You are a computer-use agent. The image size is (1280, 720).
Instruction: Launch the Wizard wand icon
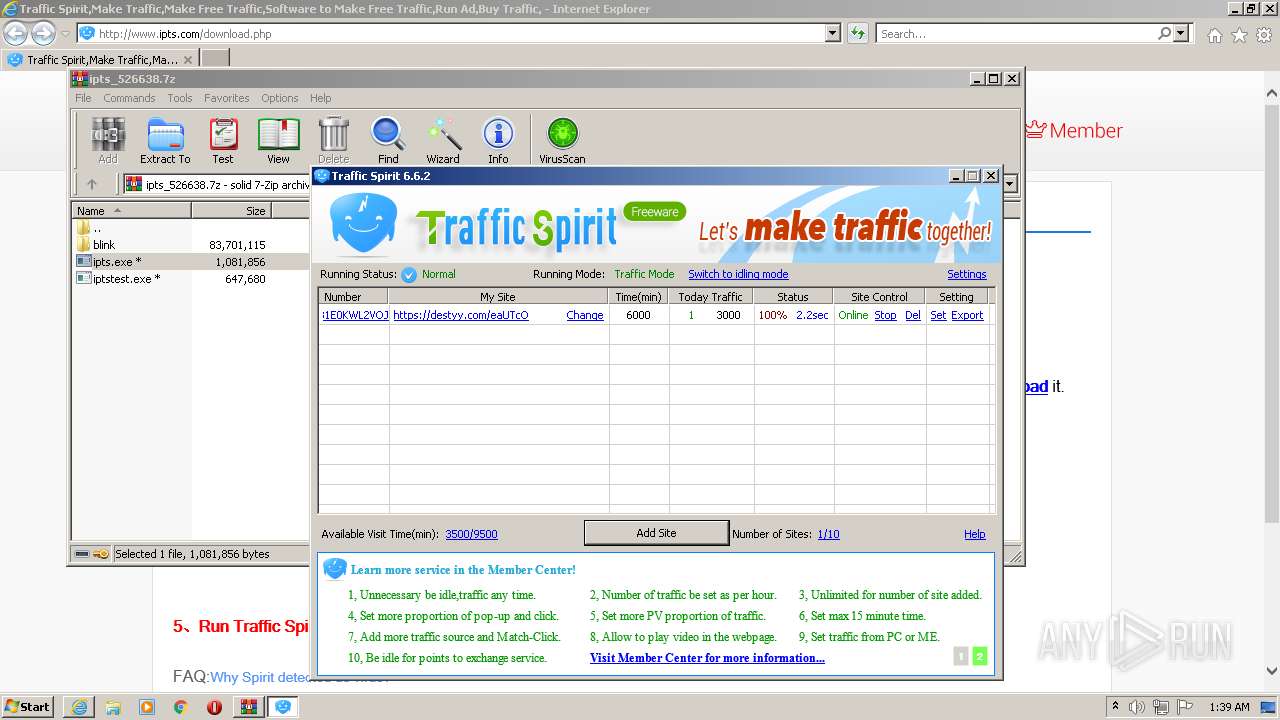[443, 140]
